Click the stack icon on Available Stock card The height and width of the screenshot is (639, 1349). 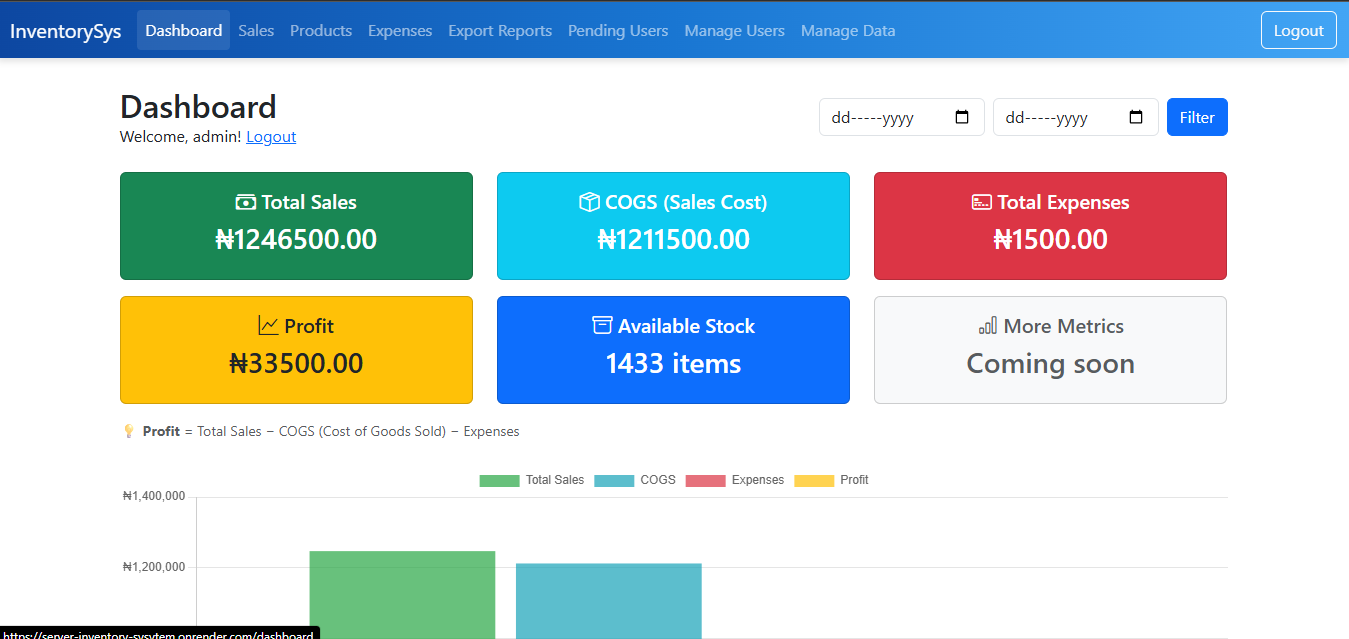(x=600, y=325)
